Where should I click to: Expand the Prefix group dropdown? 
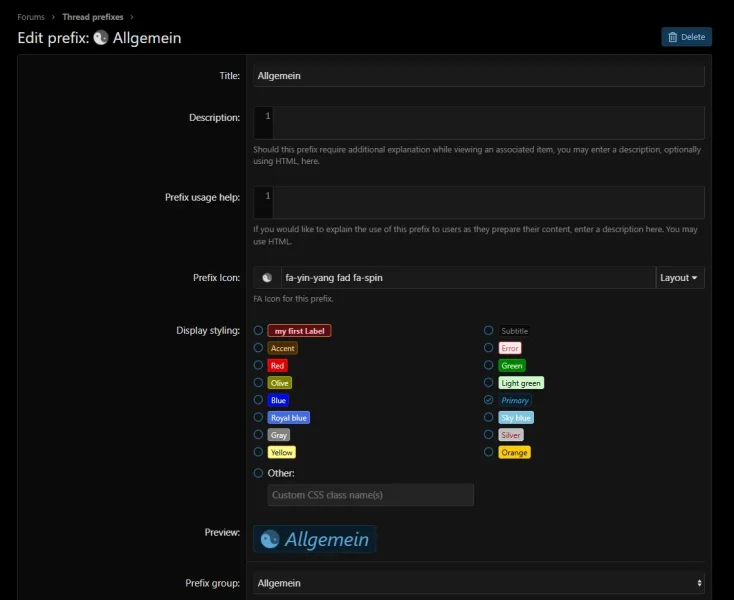click(x=478, y=583)
